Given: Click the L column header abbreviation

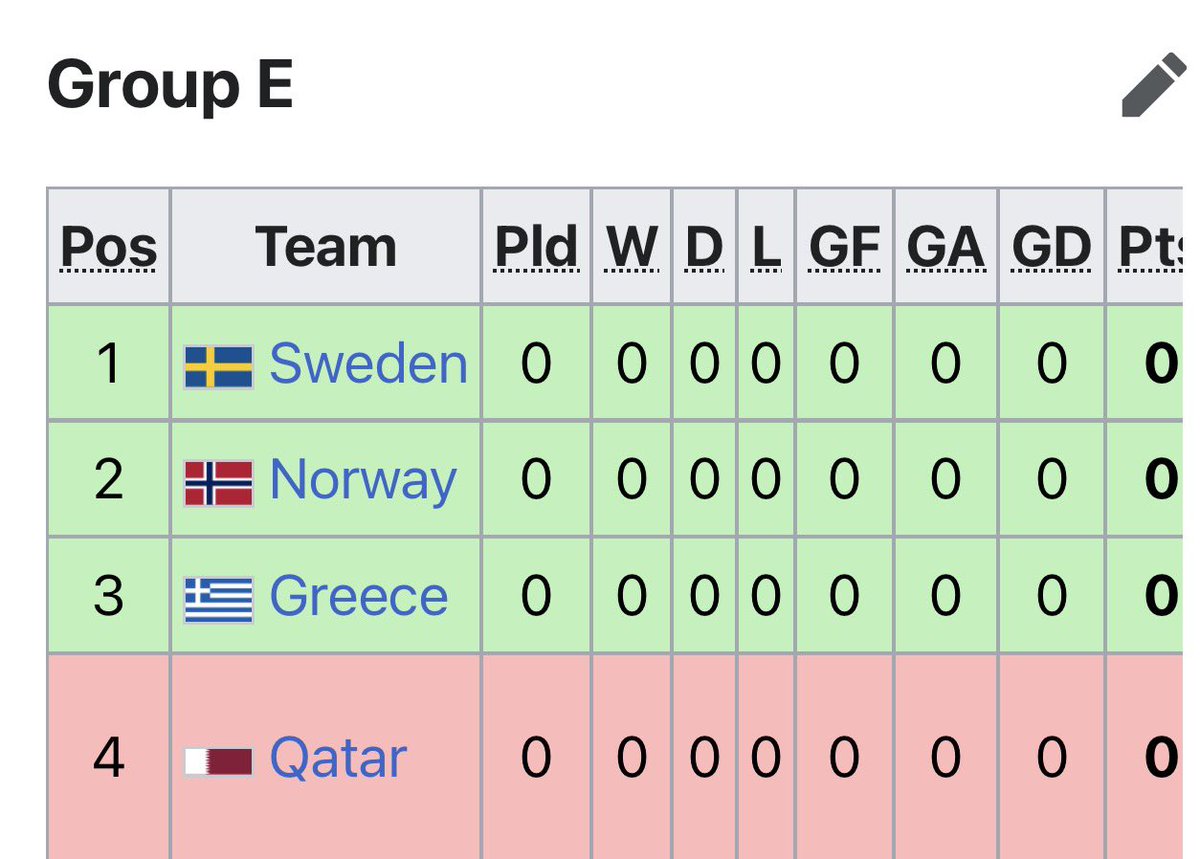Looking at the screenshot, I should (766, 247).
